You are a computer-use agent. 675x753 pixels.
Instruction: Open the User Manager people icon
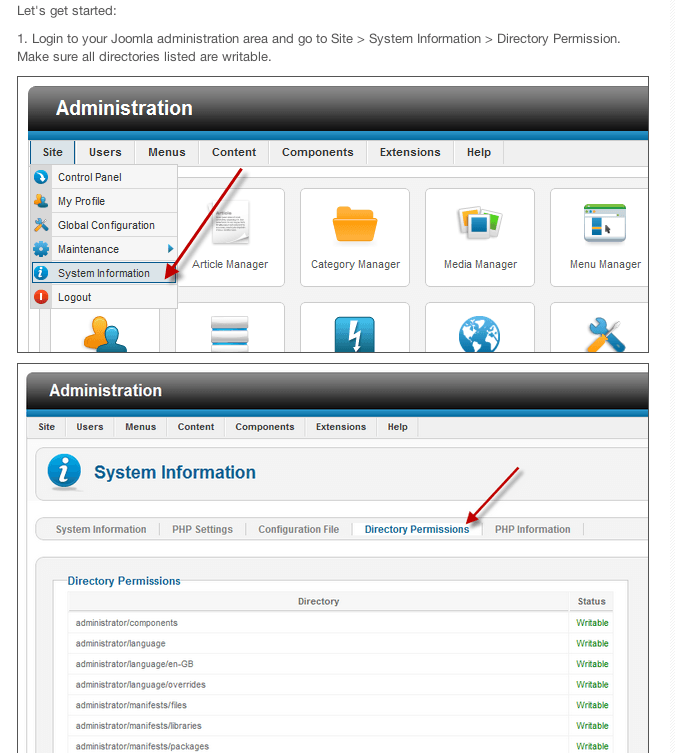pyautogui.click(x=105, y=334)
